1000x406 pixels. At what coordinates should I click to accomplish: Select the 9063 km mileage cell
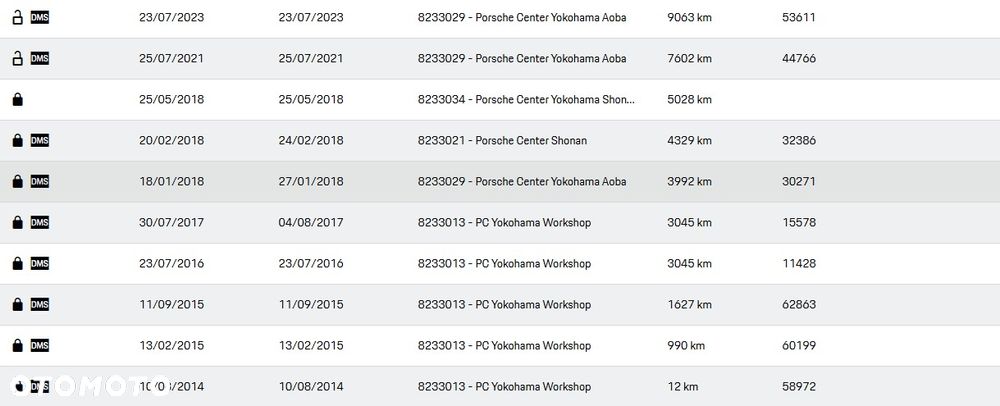689,17
